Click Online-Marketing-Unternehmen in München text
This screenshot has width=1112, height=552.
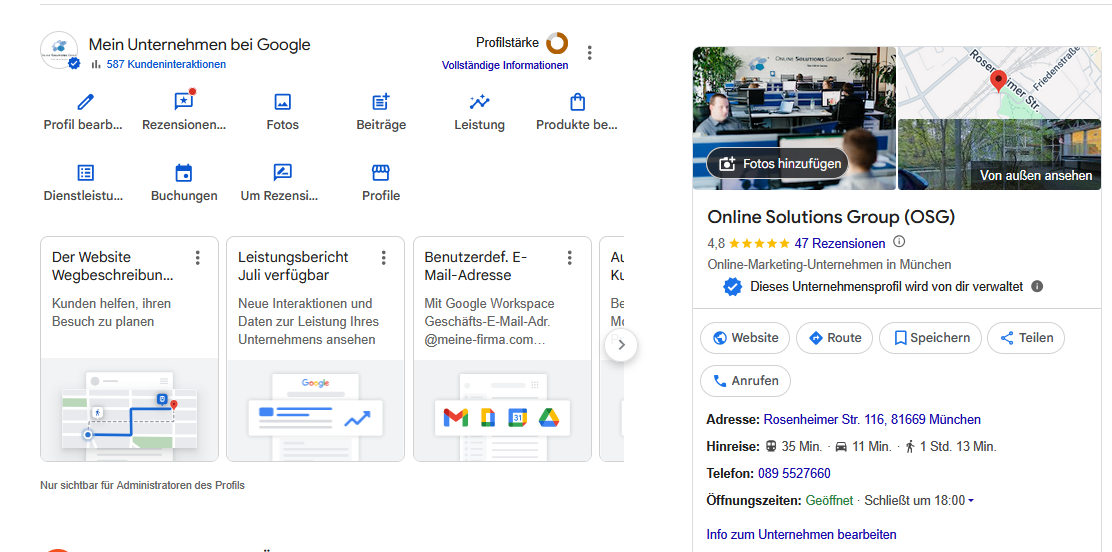tap(830, 265)
